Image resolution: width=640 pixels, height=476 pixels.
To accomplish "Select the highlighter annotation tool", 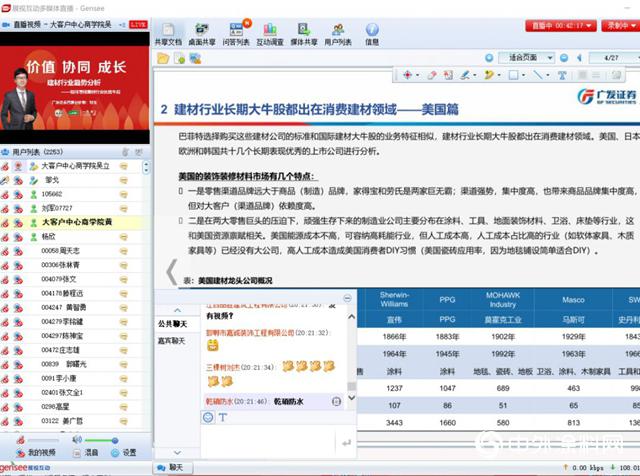I will [489, 75].
